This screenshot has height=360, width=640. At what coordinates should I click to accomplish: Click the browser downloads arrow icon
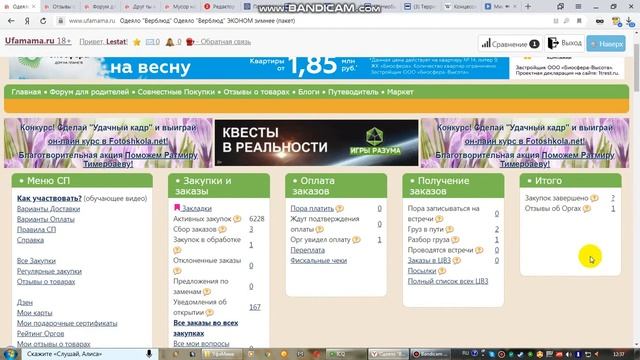[x=631, y=21]
